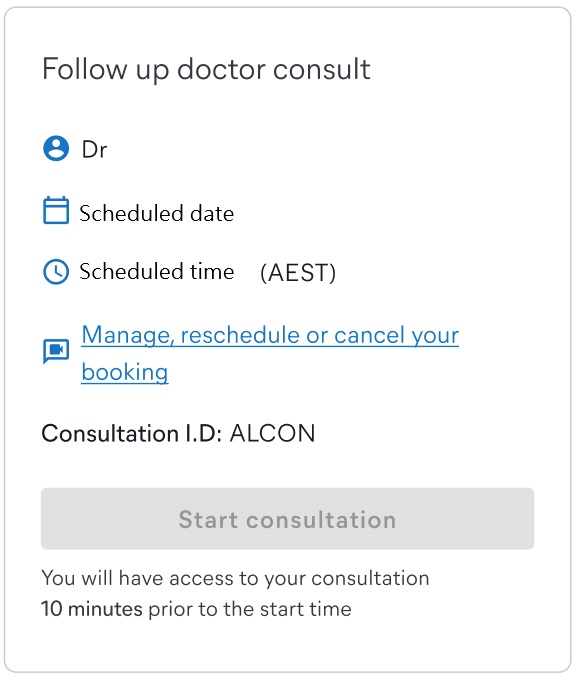Image resolution: width=577 pixels, height=678 pixels.
Task: Click the Dr name label
Action: (94, 150)
